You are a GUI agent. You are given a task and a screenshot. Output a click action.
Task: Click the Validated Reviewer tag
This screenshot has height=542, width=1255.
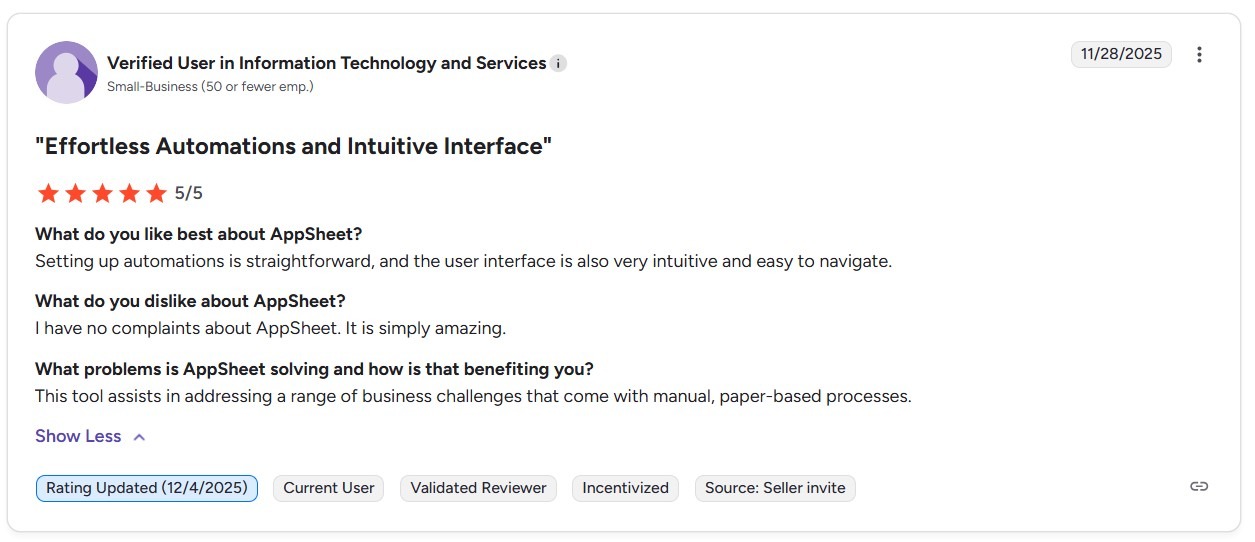tap(478, 488)
